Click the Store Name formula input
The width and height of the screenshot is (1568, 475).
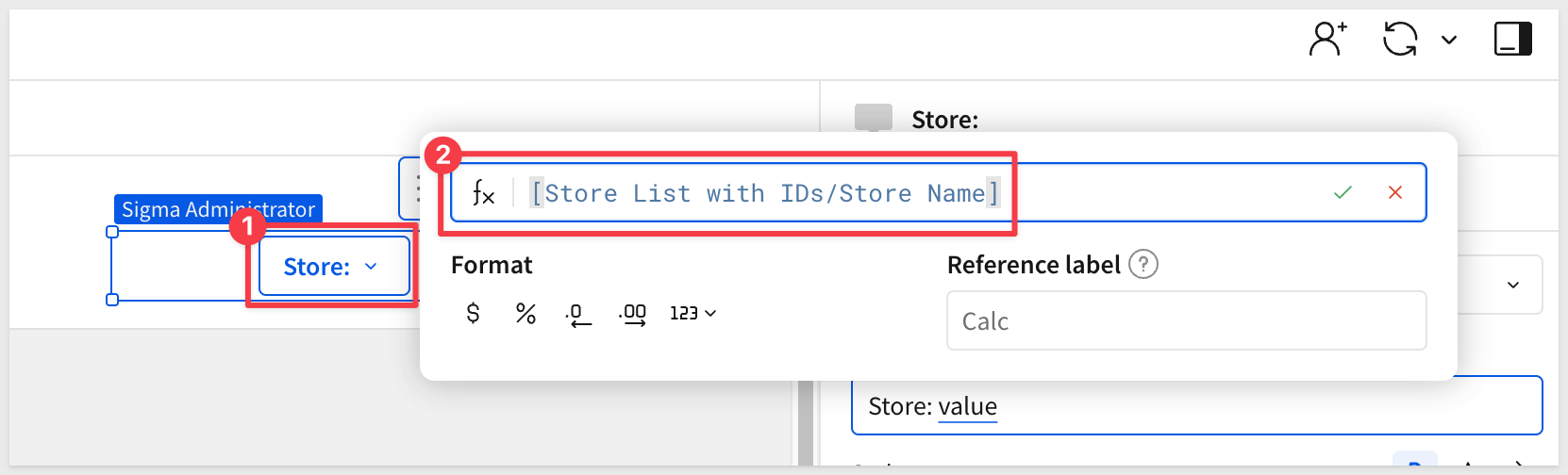point(764,193)
